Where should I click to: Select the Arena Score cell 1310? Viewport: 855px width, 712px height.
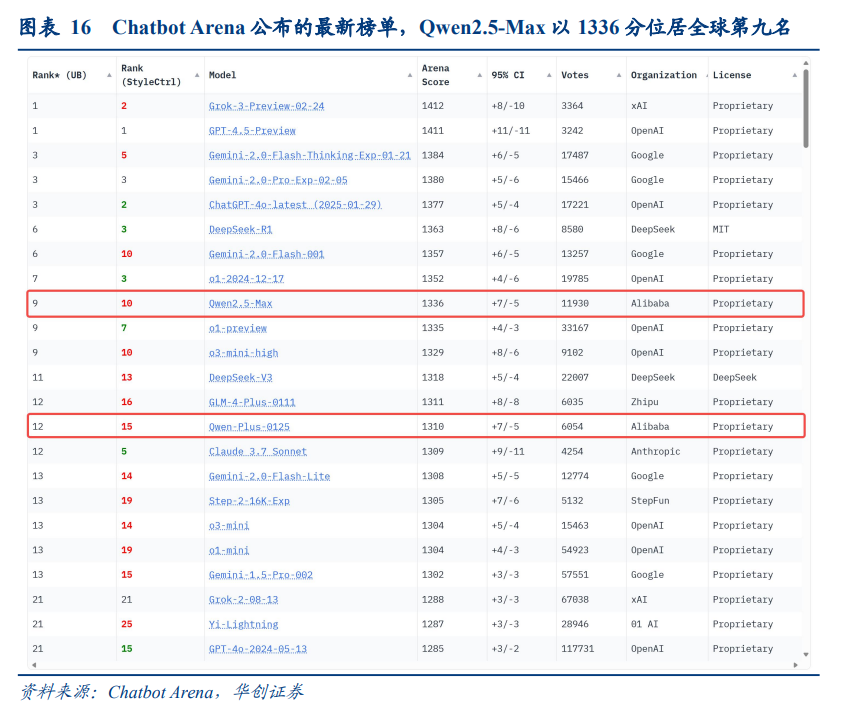click(432, 427)
